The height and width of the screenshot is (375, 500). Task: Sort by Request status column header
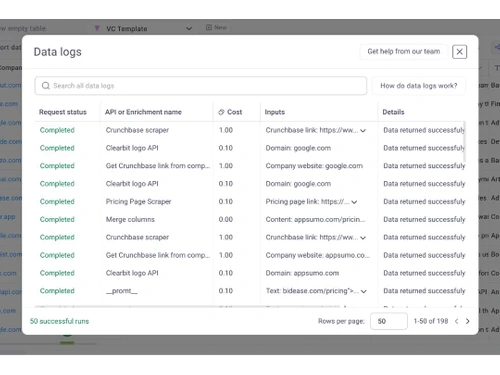[x=63, y=112]
